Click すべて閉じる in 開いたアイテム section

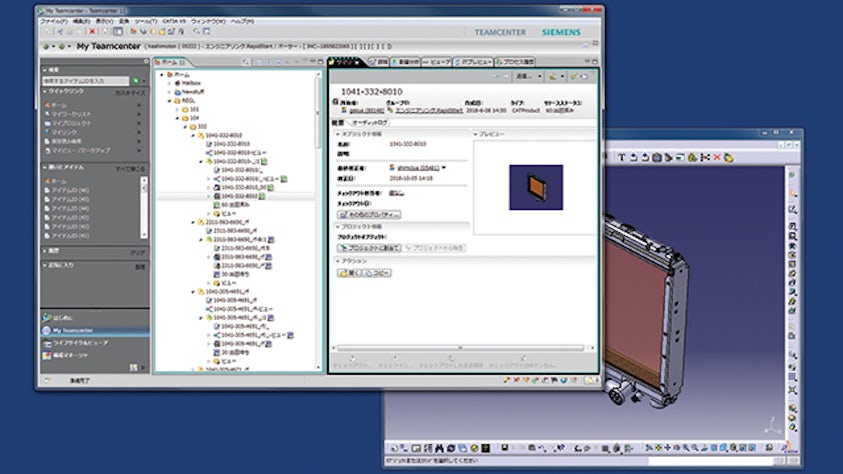[130, 169]
